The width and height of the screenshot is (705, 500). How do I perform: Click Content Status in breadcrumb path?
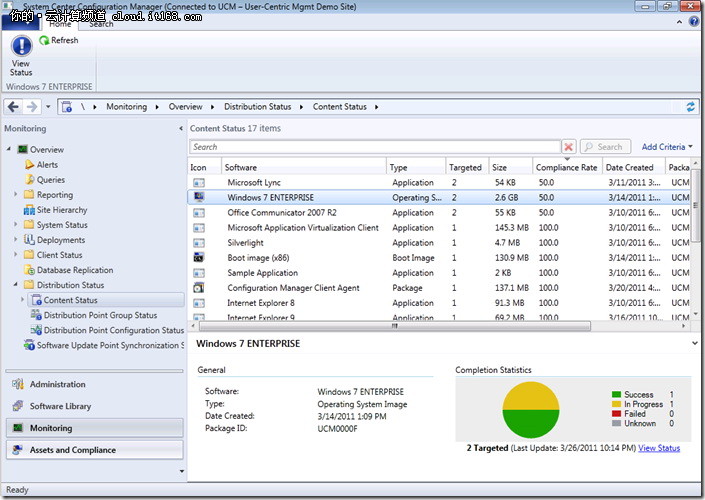[339, 107]
